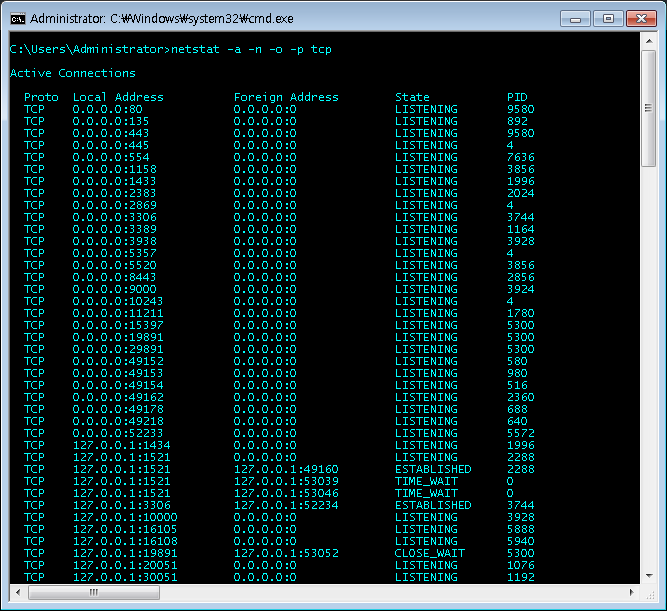Grab the horizontal scrollbar thumb
667x611 pixels.
[x=94, y=592]
